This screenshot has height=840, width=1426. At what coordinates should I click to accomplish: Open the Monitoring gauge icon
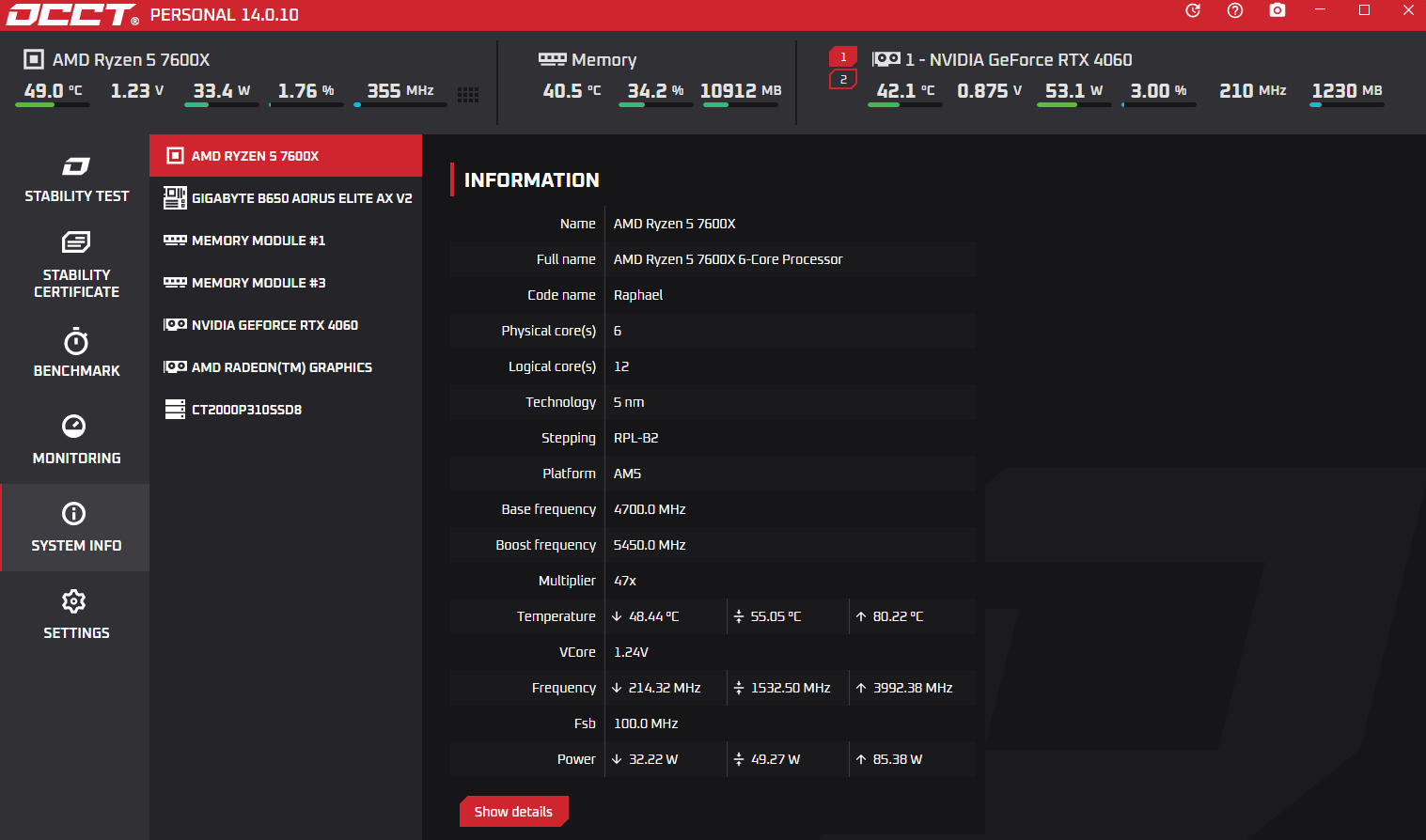pos(73,427)
